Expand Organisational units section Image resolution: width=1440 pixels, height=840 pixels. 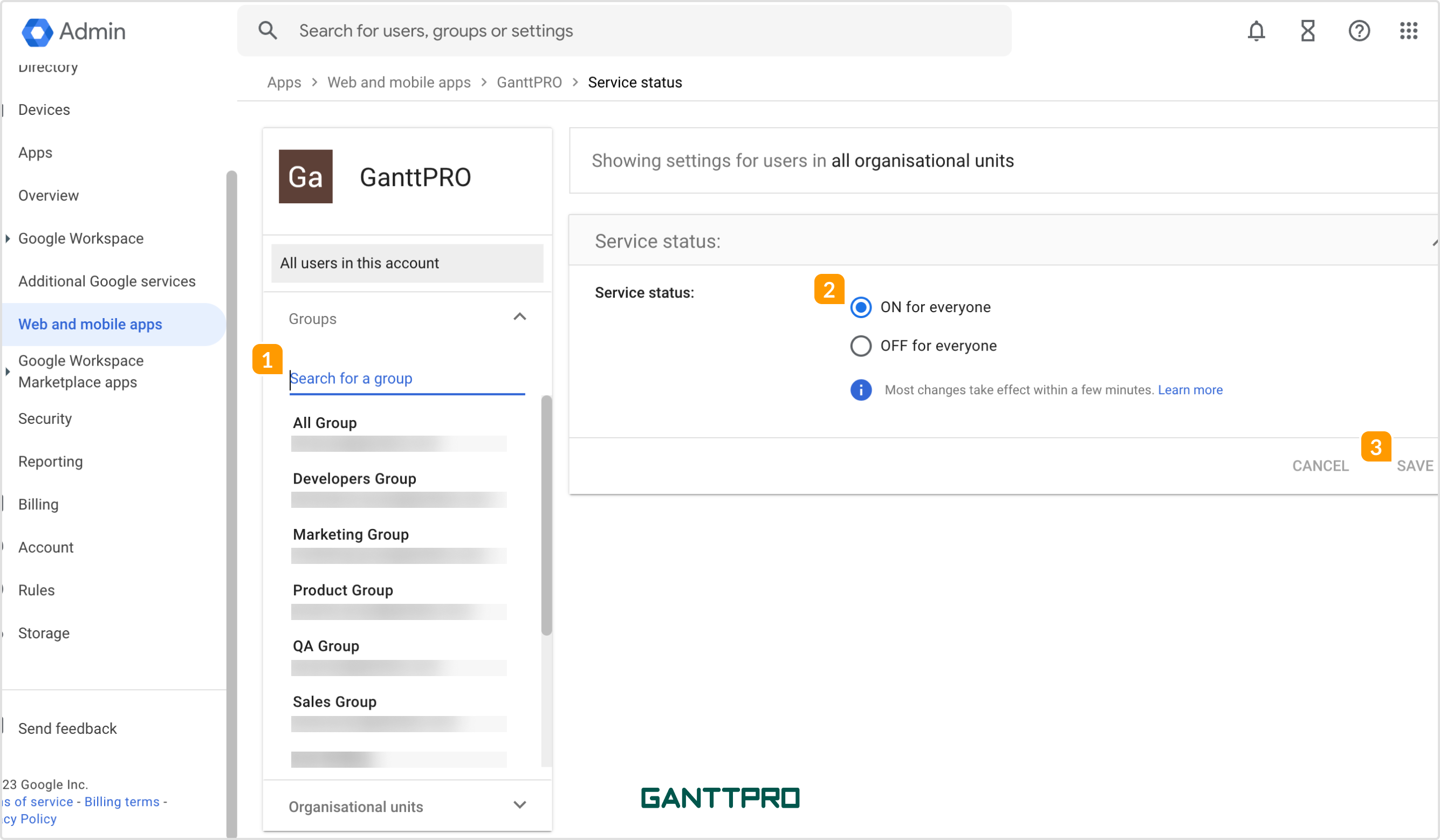(x=519, y=805)
